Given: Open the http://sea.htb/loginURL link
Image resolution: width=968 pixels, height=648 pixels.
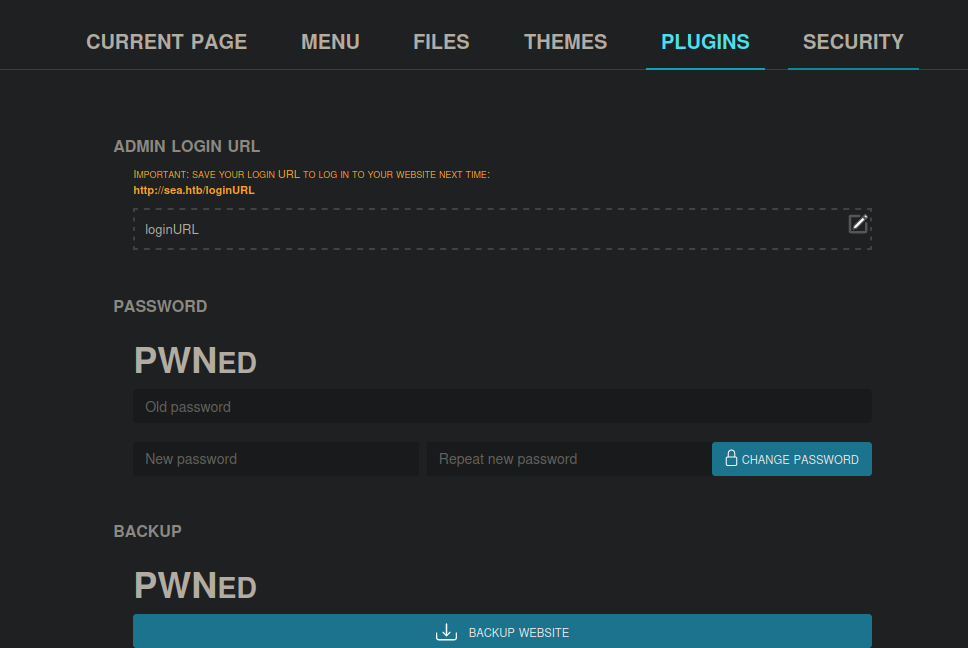Looking at the screenshot, I should coord(194,189).
